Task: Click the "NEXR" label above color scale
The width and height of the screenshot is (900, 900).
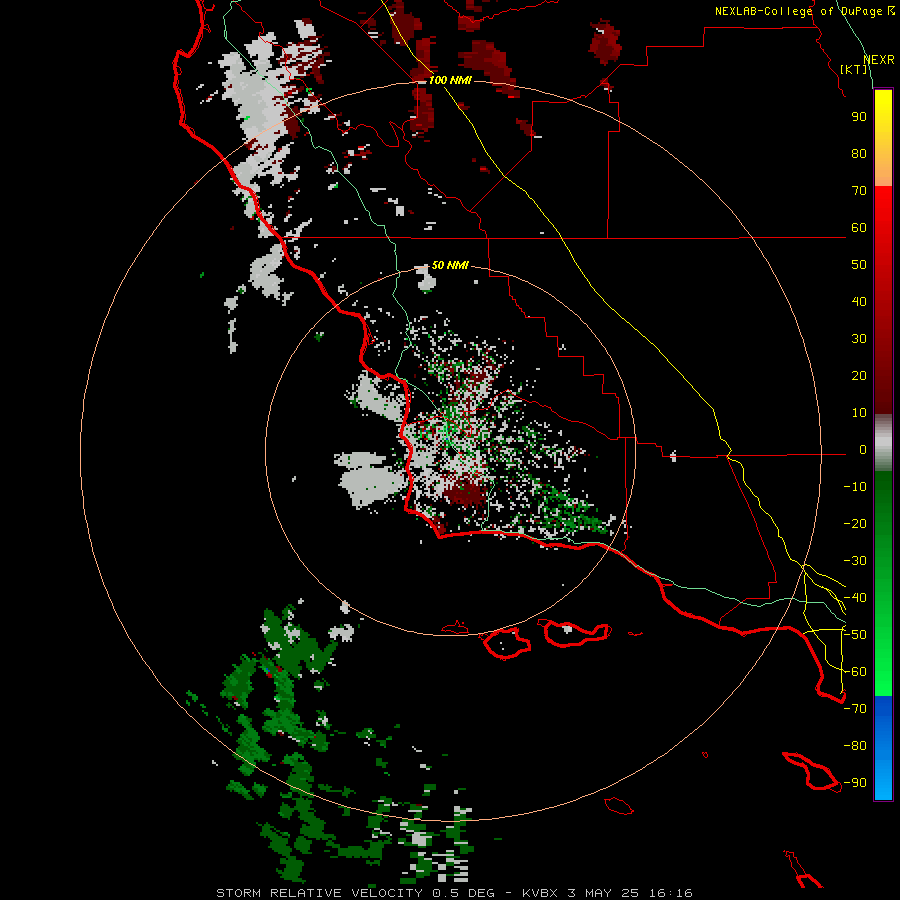Action: 879,60
